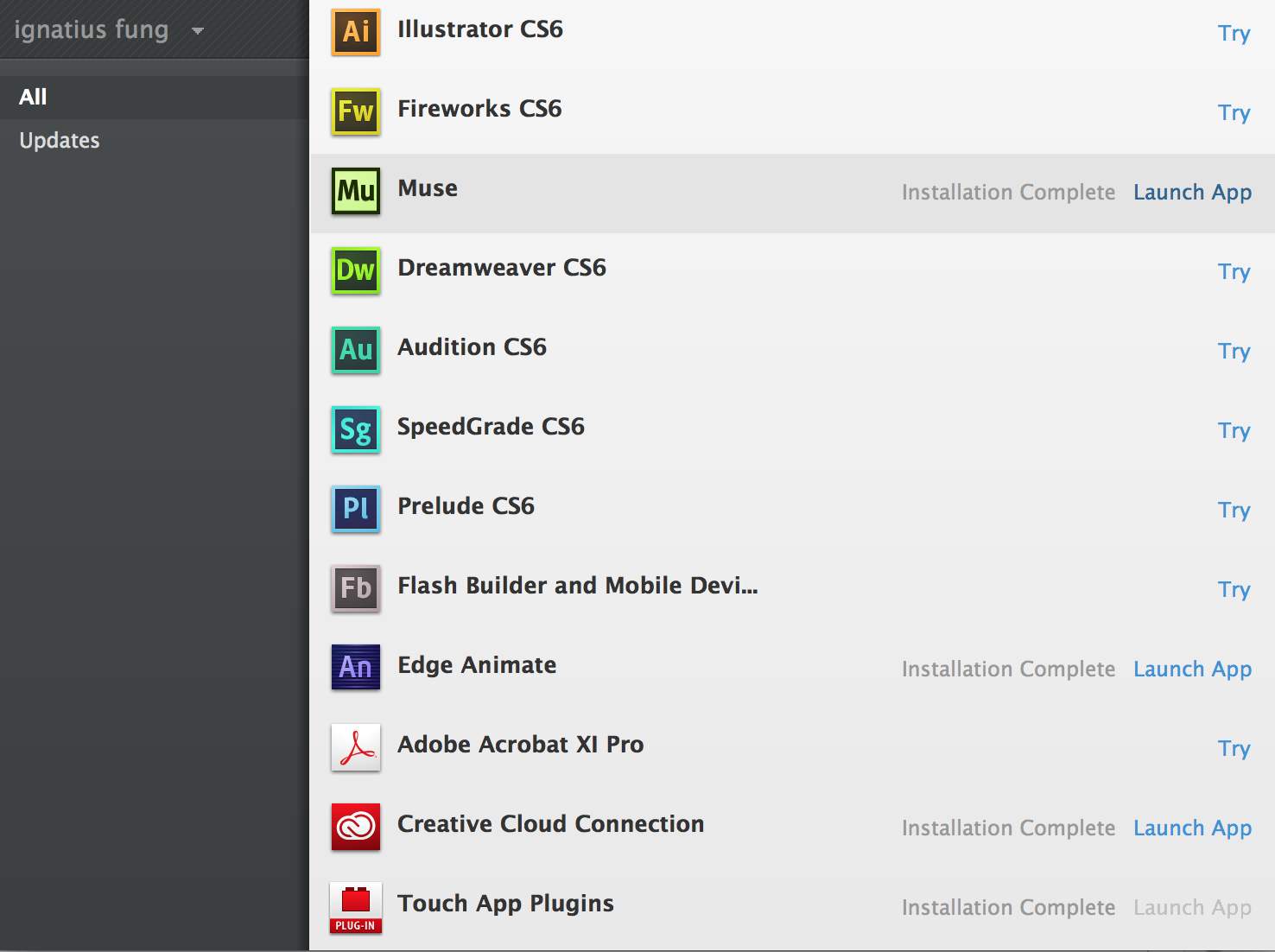Click Try for Adobe Acrobat XI Pro
This screenshot has height=952, width=1275.
1234,749
